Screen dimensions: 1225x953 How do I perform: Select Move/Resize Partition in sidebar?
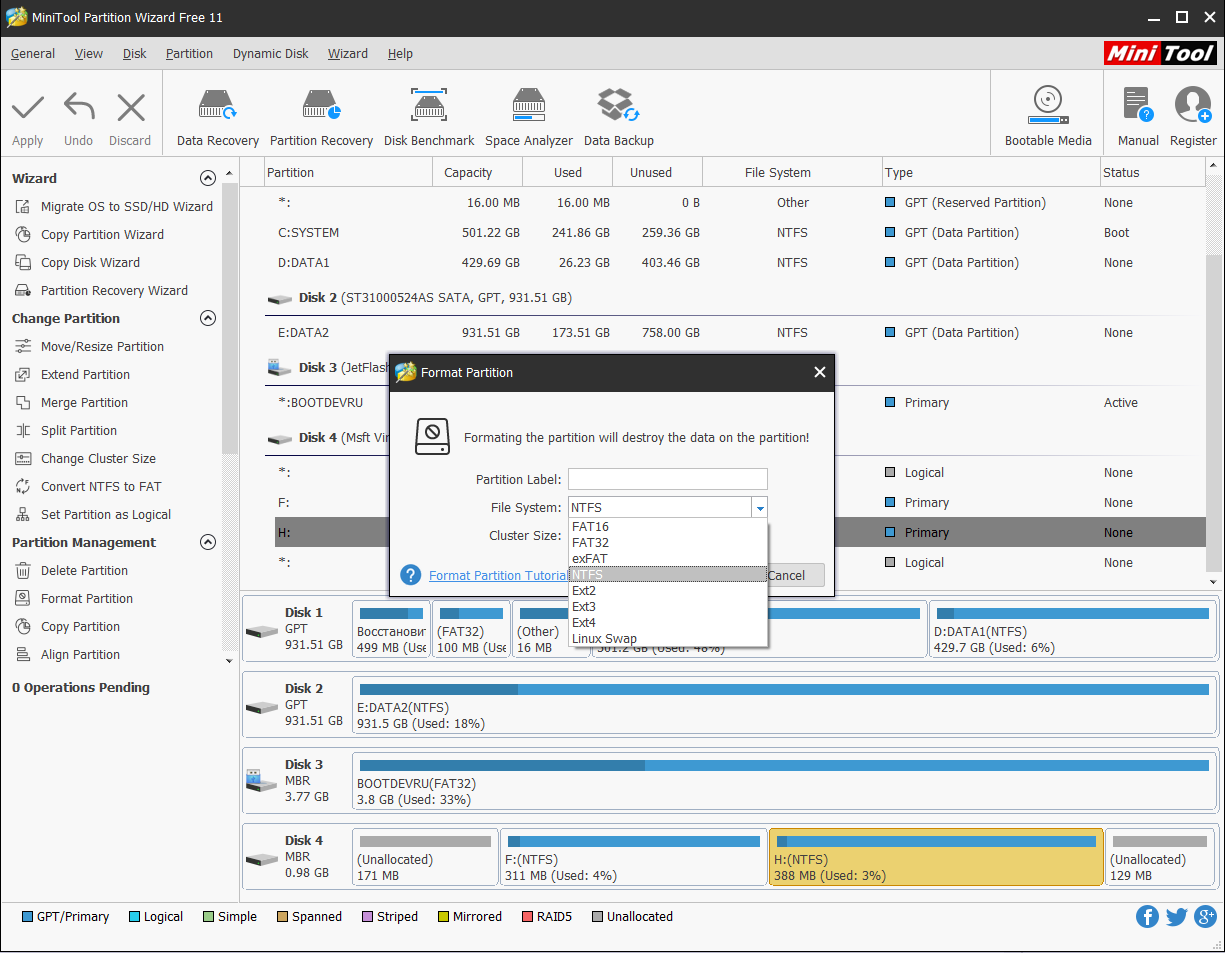[102, 347]
